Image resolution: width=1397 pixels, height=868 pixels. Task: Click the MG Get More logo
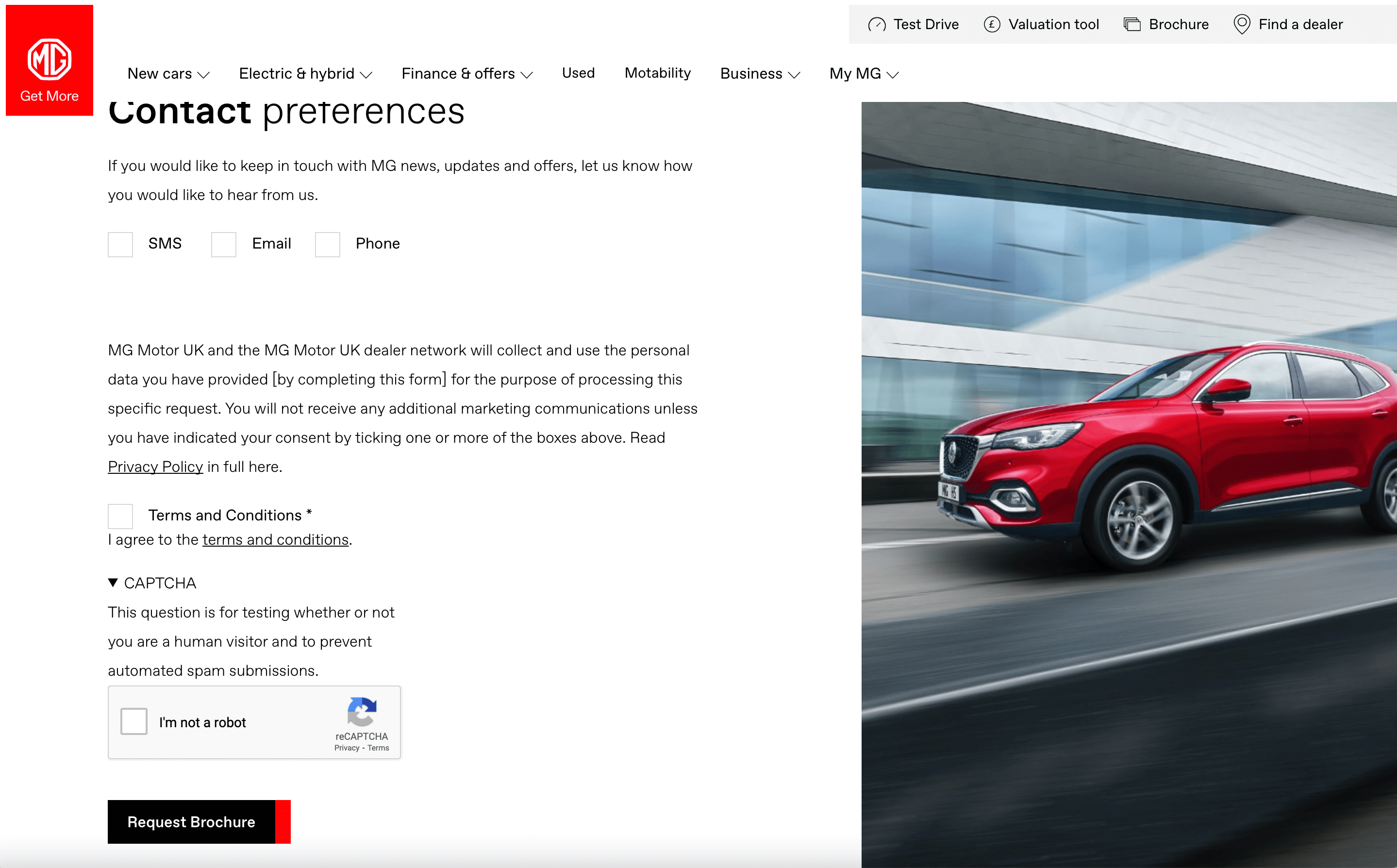(x=50, y=60)
